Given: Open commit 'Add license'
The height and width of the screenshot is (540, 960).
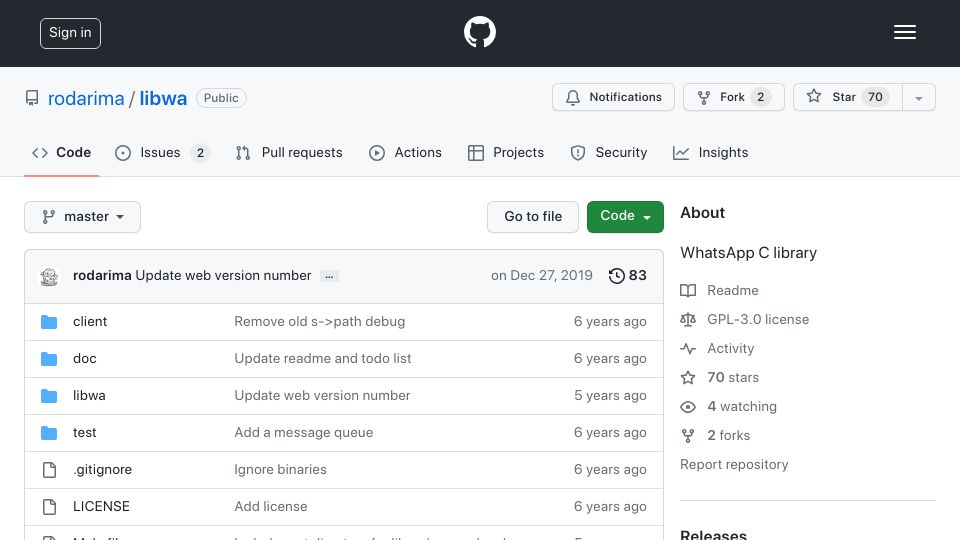Looking at the screenshot, I should click(x=271, y=507).
